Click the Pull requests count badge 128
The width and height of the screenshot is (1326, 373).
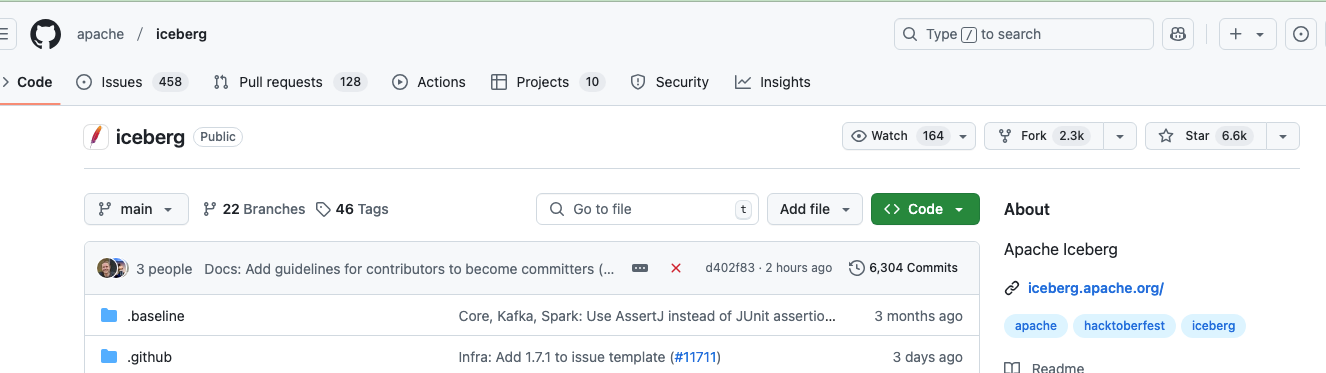click(350, 82)
